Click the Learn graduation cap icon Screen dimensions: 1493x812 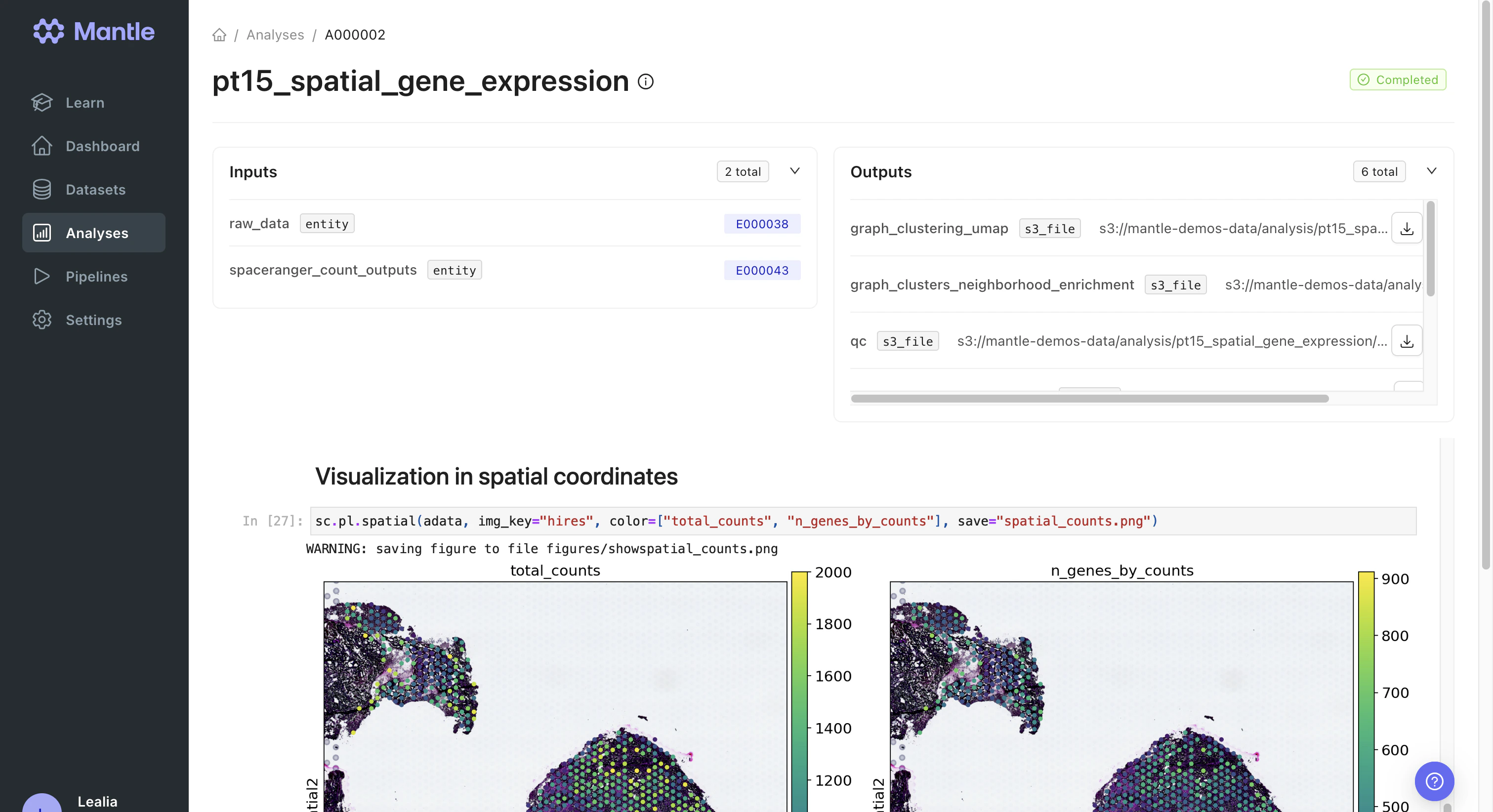(41, 103)
